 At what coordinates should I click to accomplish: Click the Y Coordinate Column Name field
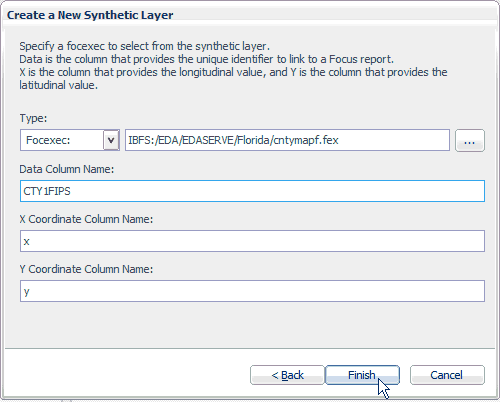(x=252, y=291)
